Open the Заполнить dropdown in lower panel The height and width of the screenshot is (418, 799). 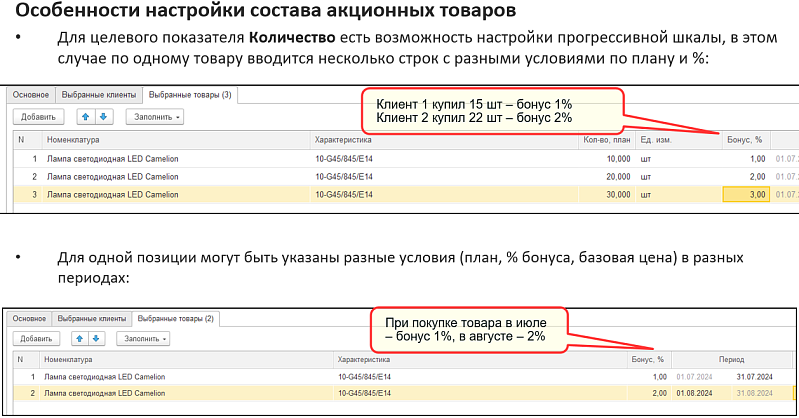[x=143, y=338]
